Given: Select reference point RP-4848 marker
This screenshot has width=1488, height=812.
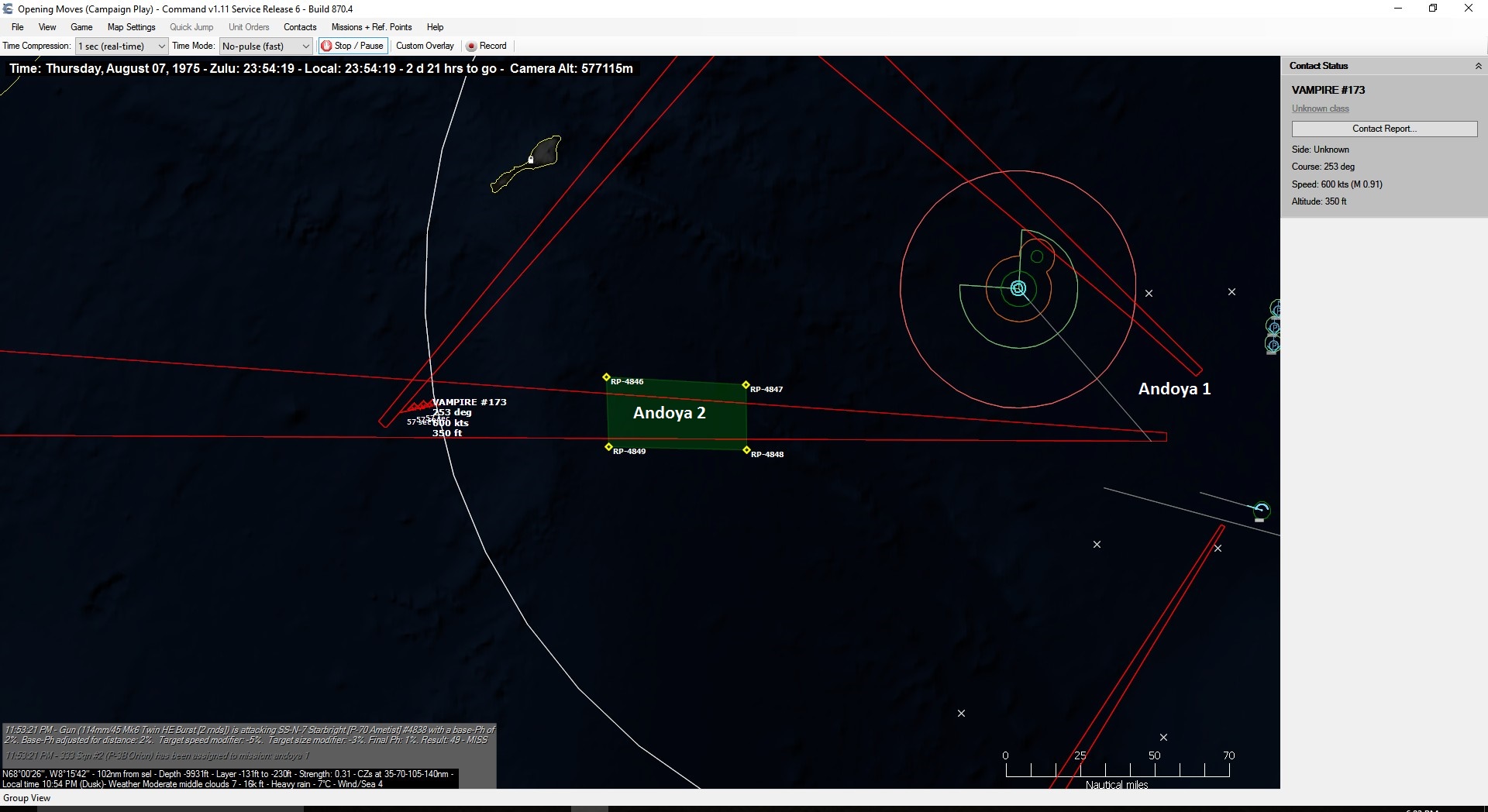Looking at the screenshot, I should coord(746,450).
